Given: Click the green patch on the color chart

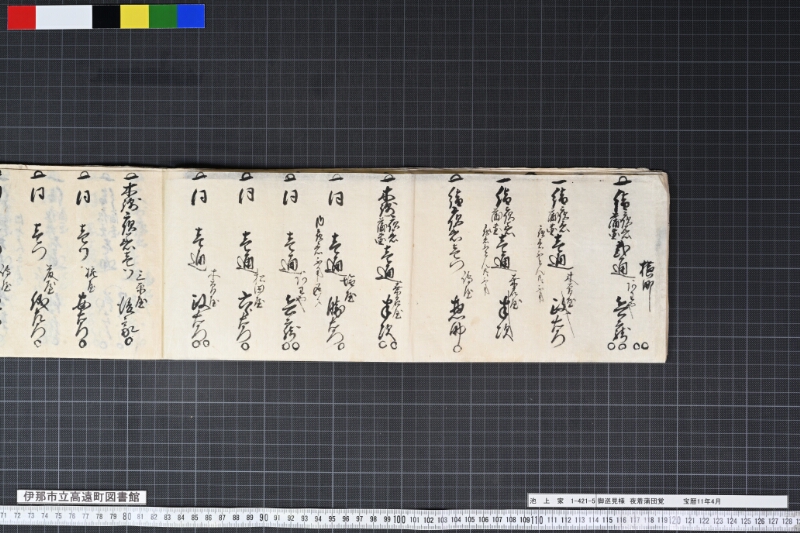Looking at the screenshot, I should [163, 17].
